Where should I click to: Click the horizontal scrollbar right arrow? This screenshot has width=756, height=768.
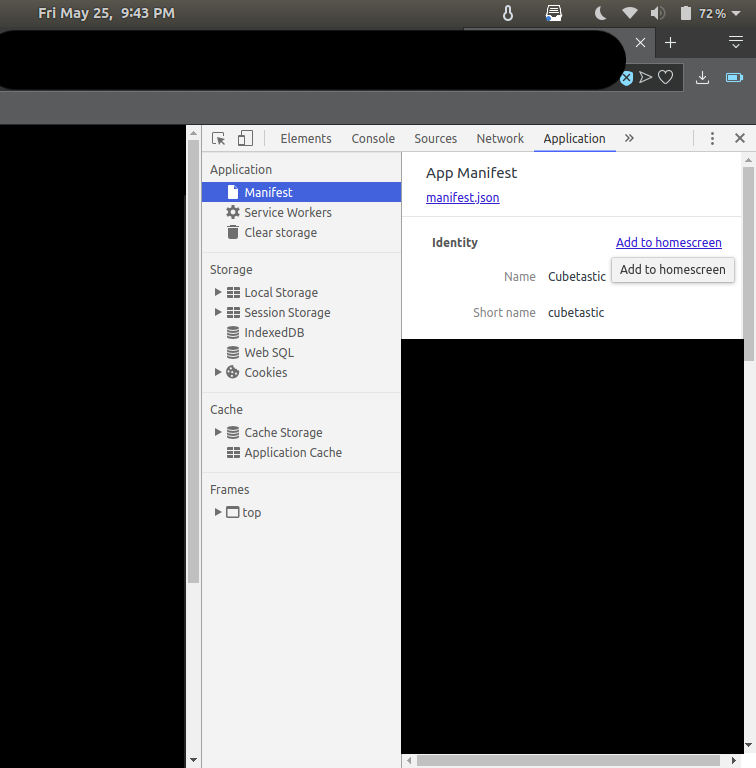point(733,760)
